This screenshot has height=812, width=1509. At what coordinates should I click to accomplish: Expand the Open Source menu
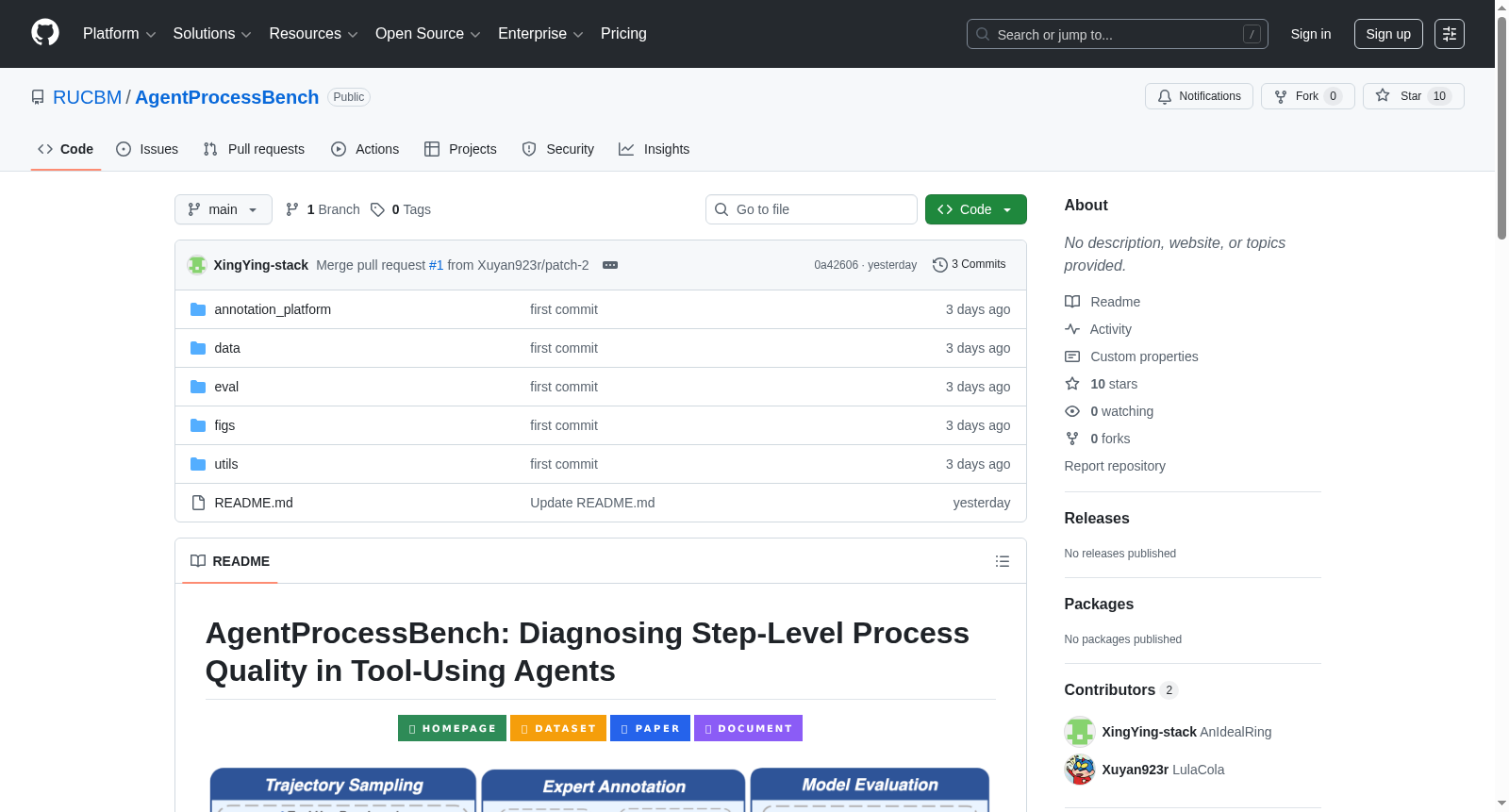pyautogui.click(x=428, y=34)
